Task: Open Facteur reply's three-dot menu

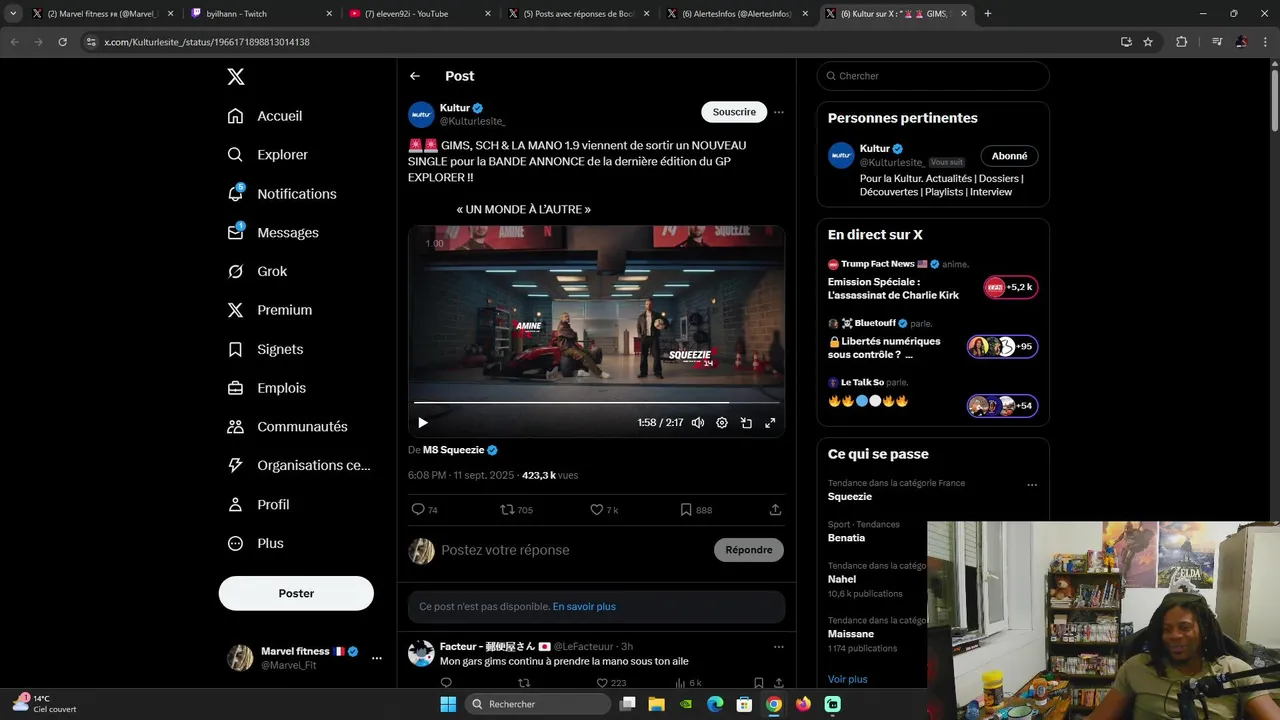Action: point(778,647)
